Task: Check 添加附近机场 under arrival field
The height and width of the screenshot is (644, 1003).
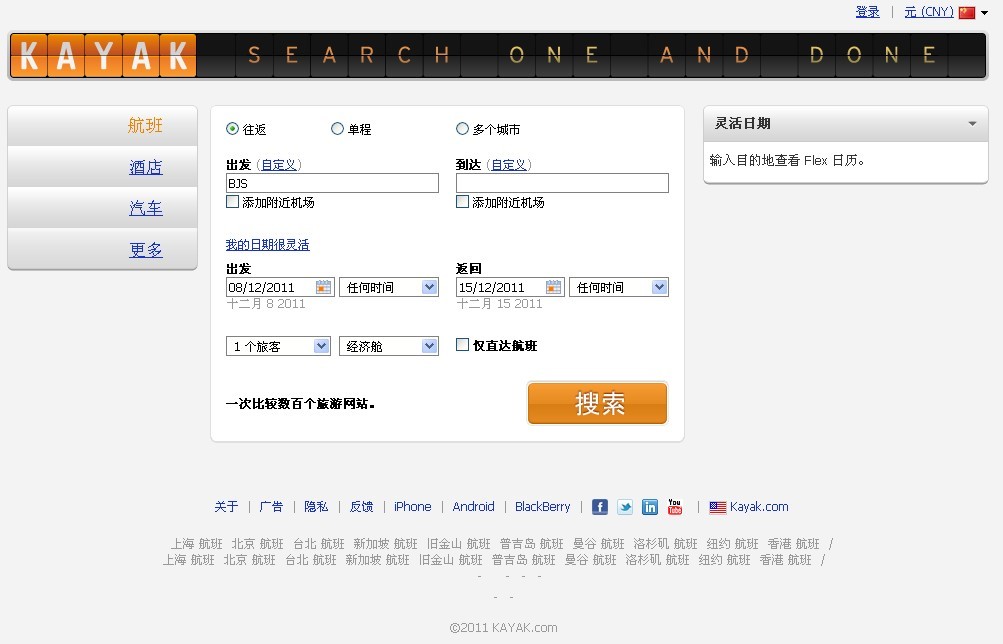Action: click(x=462, y=202)
